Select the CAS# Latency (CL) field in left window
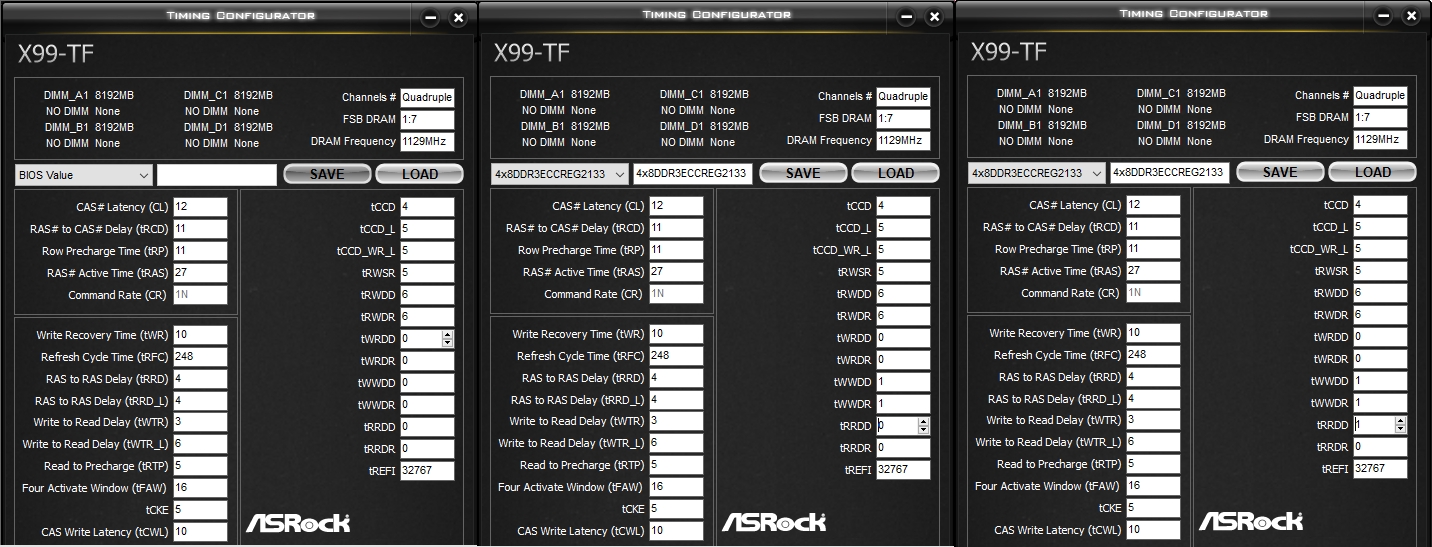Viewport: 1432px width, 547px height. (200, 207)
